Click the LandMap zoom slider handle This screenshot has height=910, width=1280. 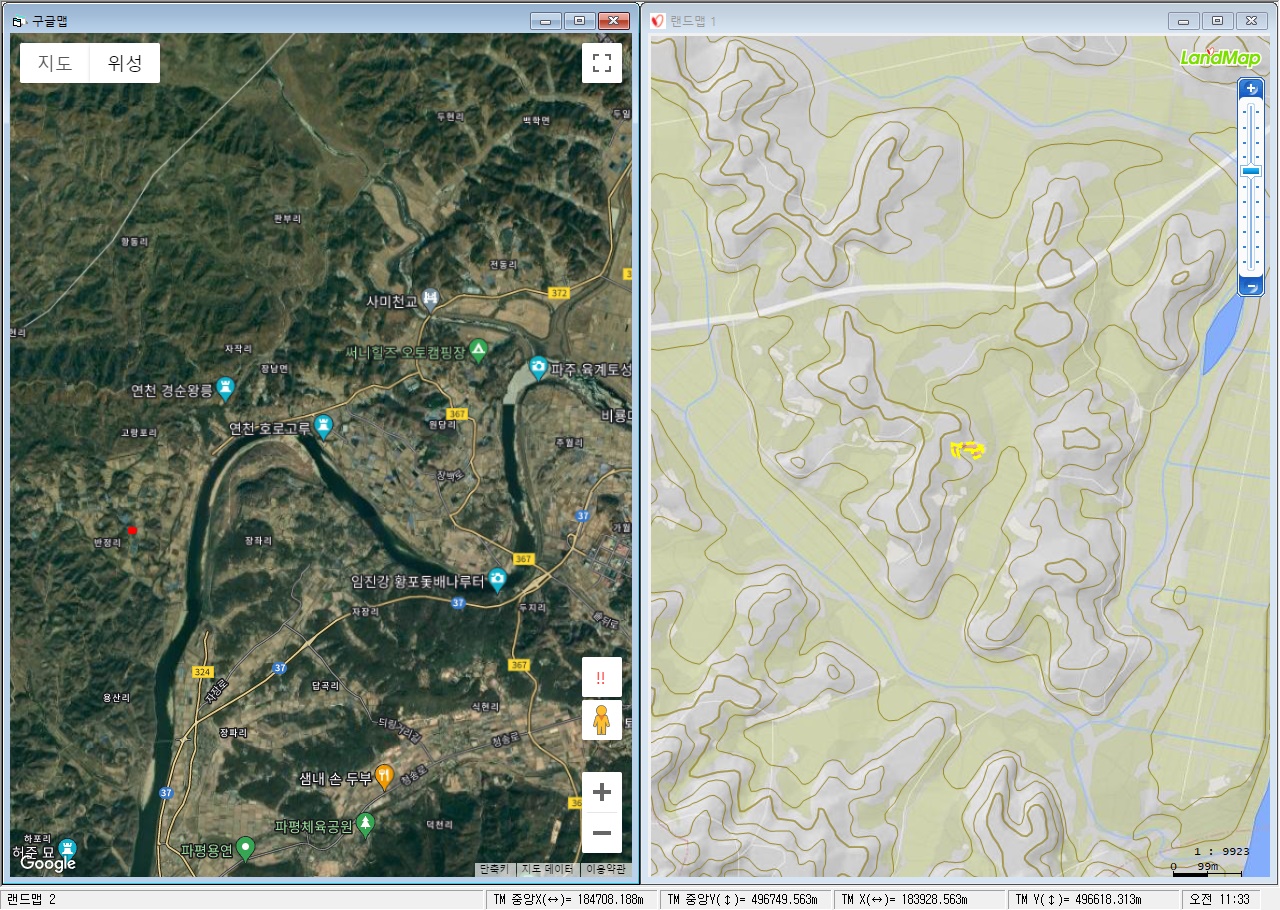(1251, 171)
